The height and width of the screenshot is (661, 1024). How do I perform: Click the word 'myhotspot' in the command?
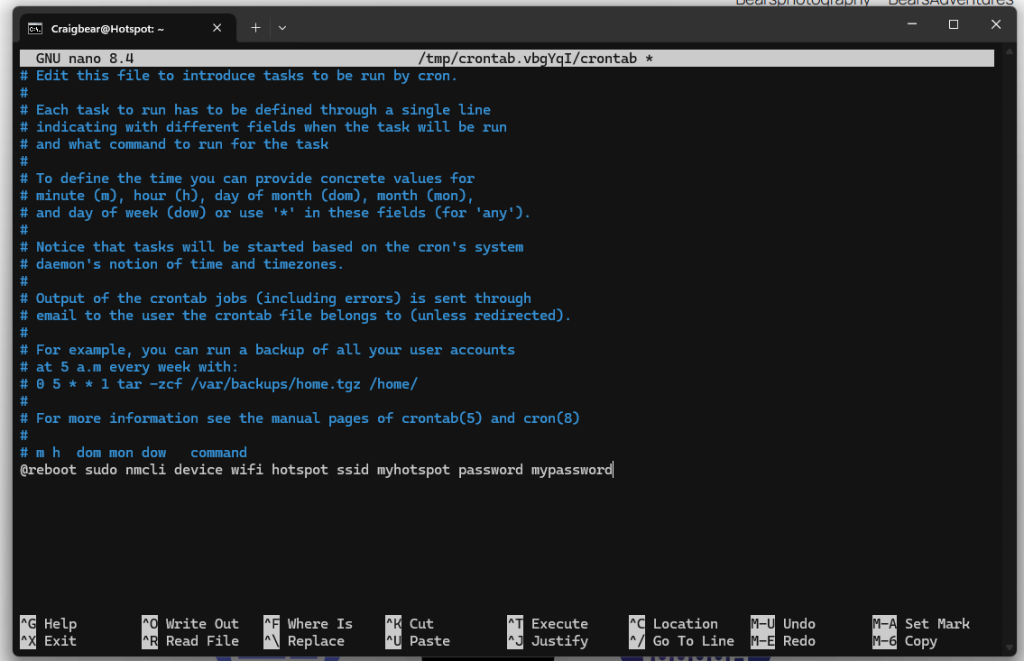[x=413, y=469]
